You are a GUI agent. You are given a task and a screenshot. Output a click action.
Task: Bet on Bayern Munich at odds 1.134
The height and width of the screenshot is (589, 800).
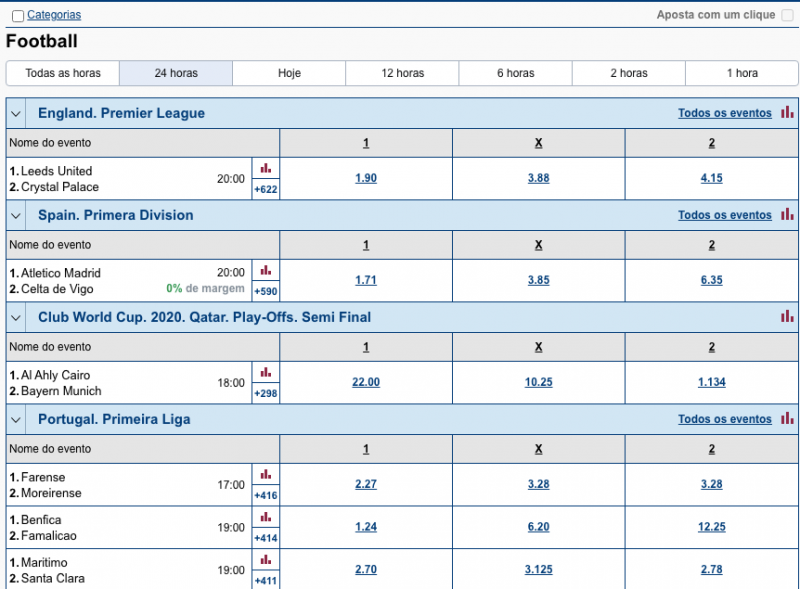(711, 382)
